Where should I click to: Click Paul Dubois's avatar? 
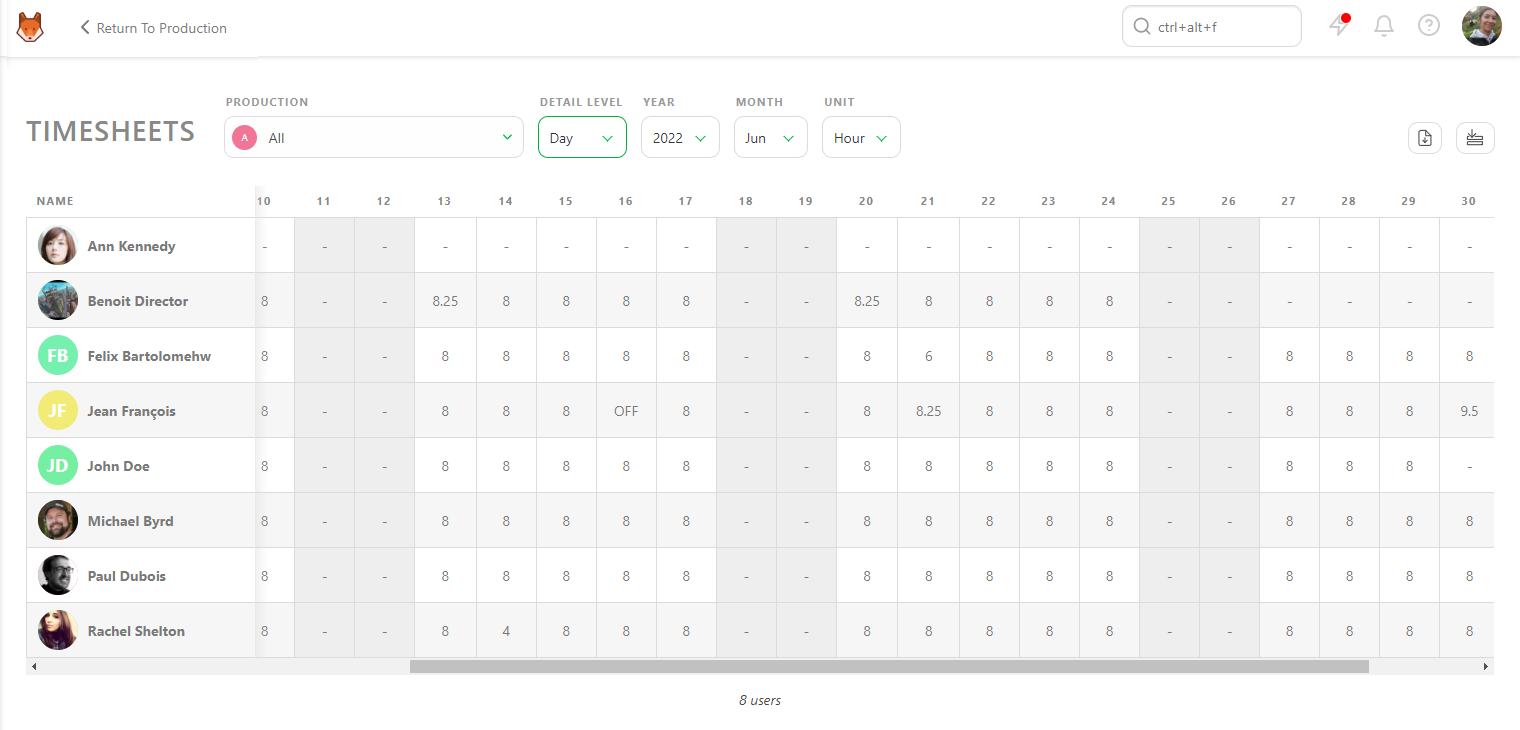(x=58, y=575)
